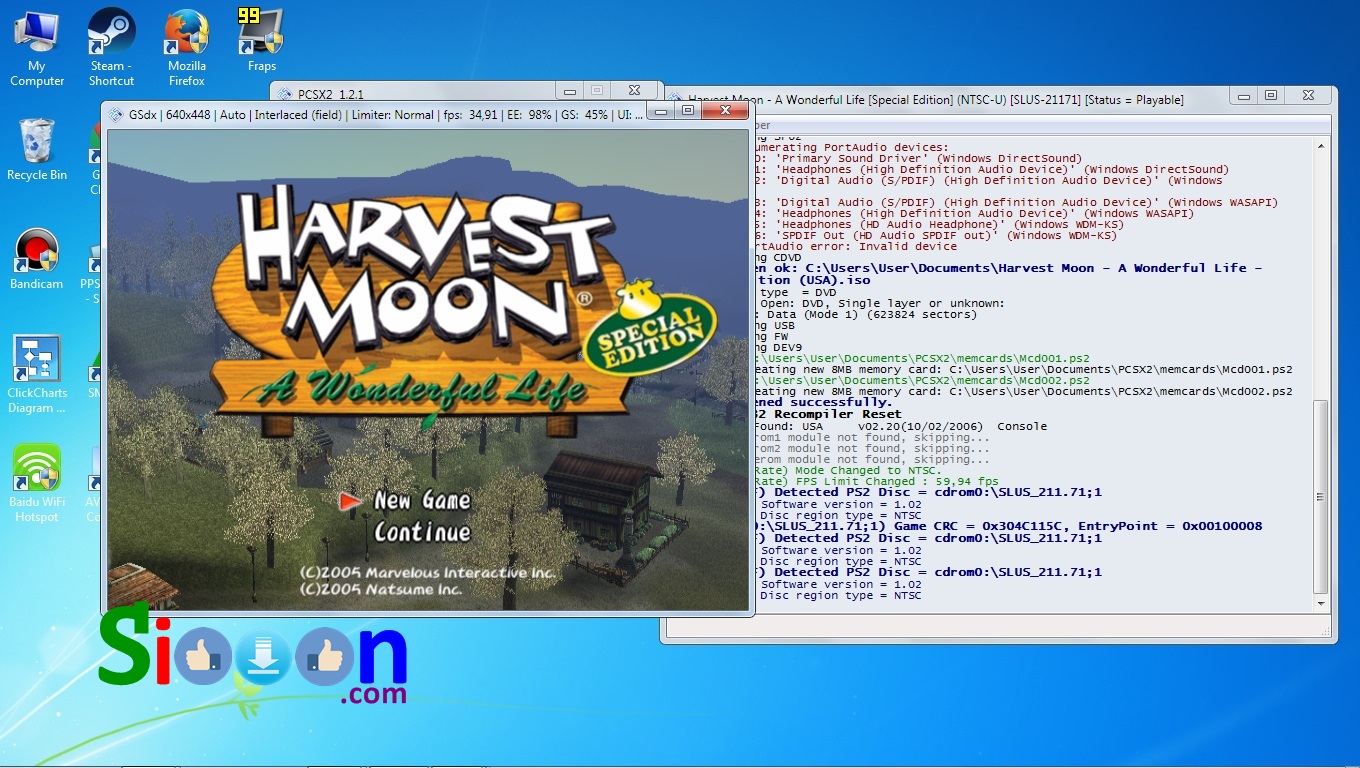The width and height of the screenshot is (1360, 768).
Task: Click '(C)2005 Natsume Inc.' text in game
Action: pyautogui.click(x=381, y=590)
